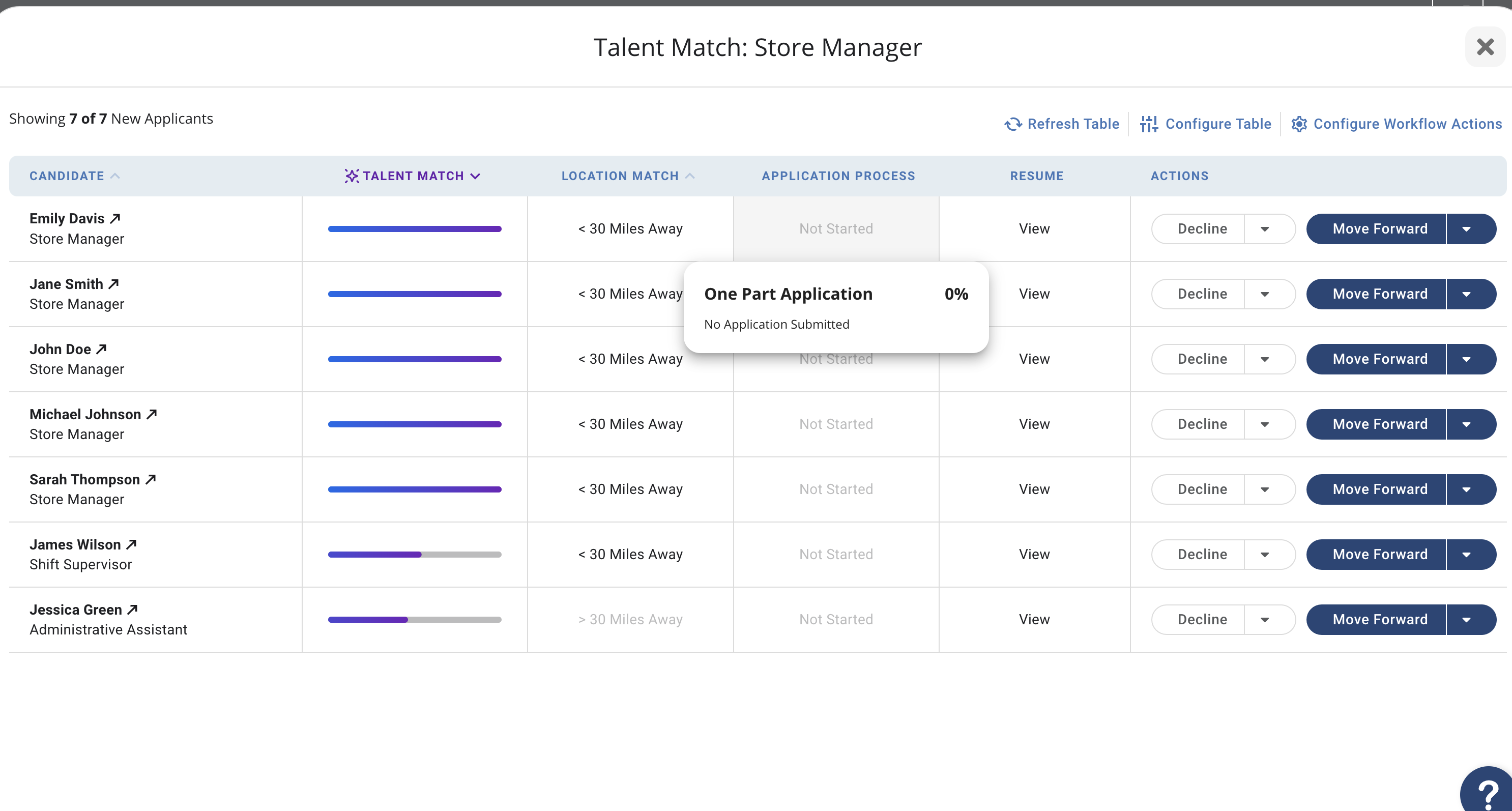Decline James Wilson
Image resolution: width=1512 pixels, height=811 pixels.
click(x=1199, y=555)
